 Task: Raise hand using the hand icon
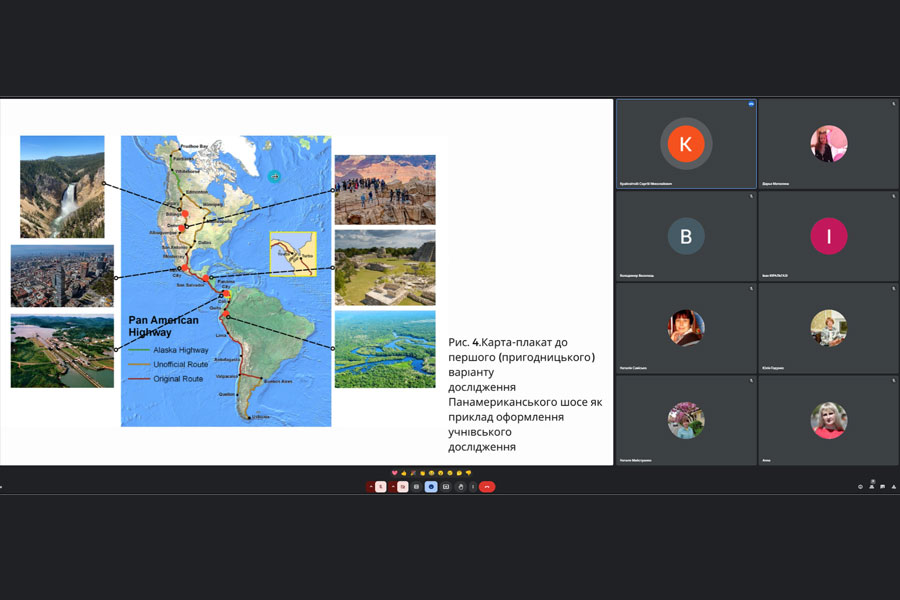460,487
